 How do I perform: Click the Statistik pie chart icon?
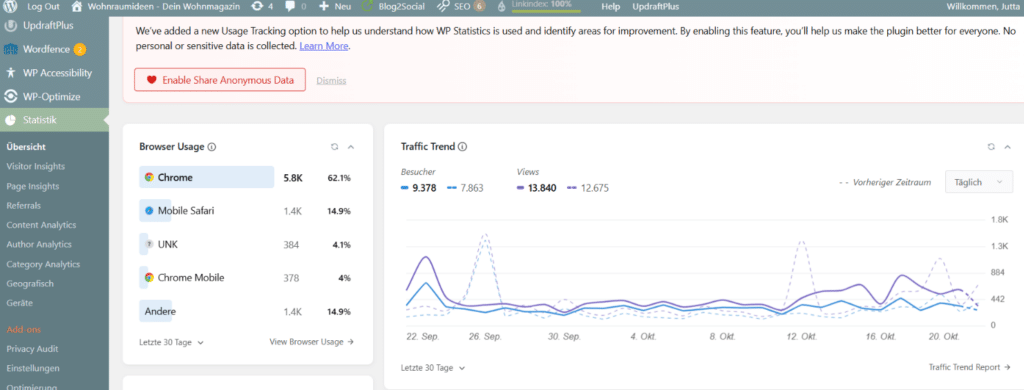[x=10, y=120]
